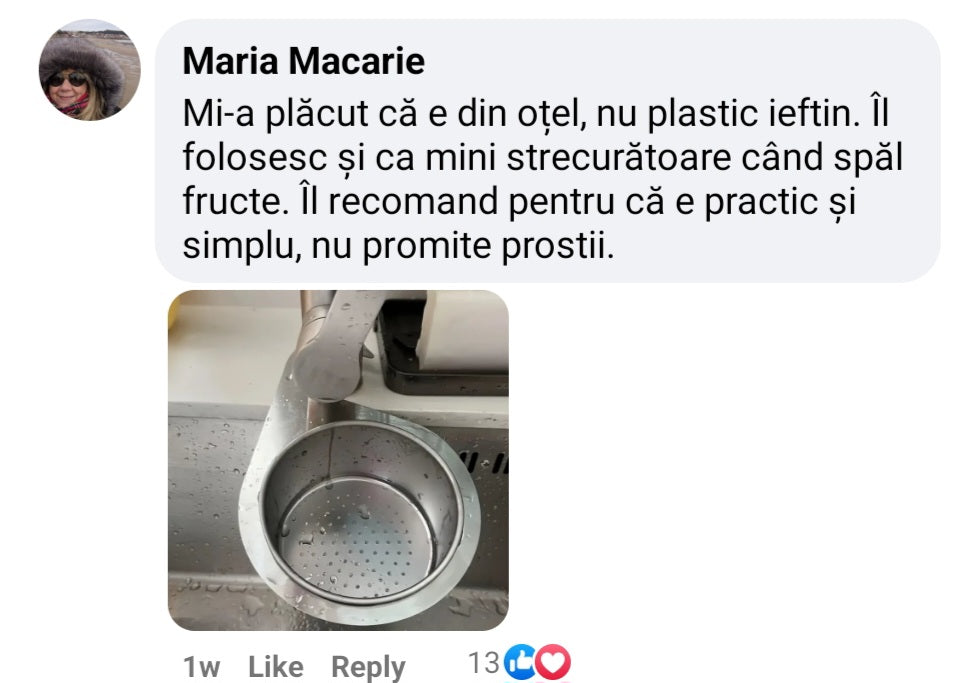Click the comment bubble text area

click(x=547, y=151)
